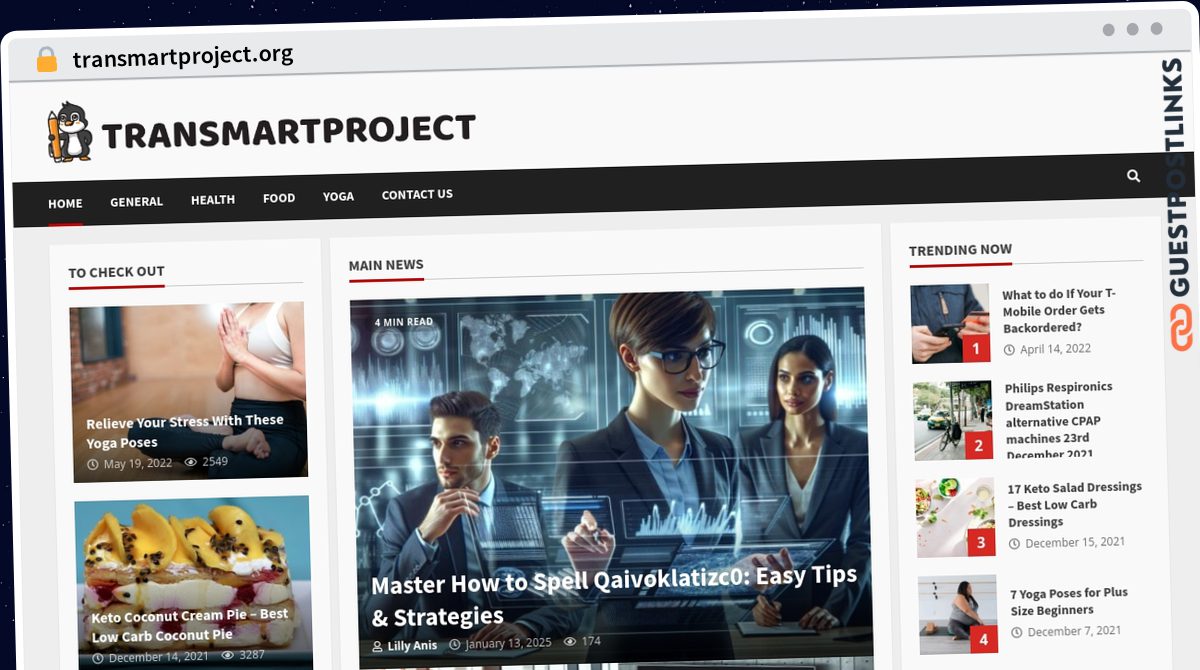The width and height of the screenshot is (1200, 670).
Task: Click the T-Mobile article thumbnail
Action: coord(950,323)
